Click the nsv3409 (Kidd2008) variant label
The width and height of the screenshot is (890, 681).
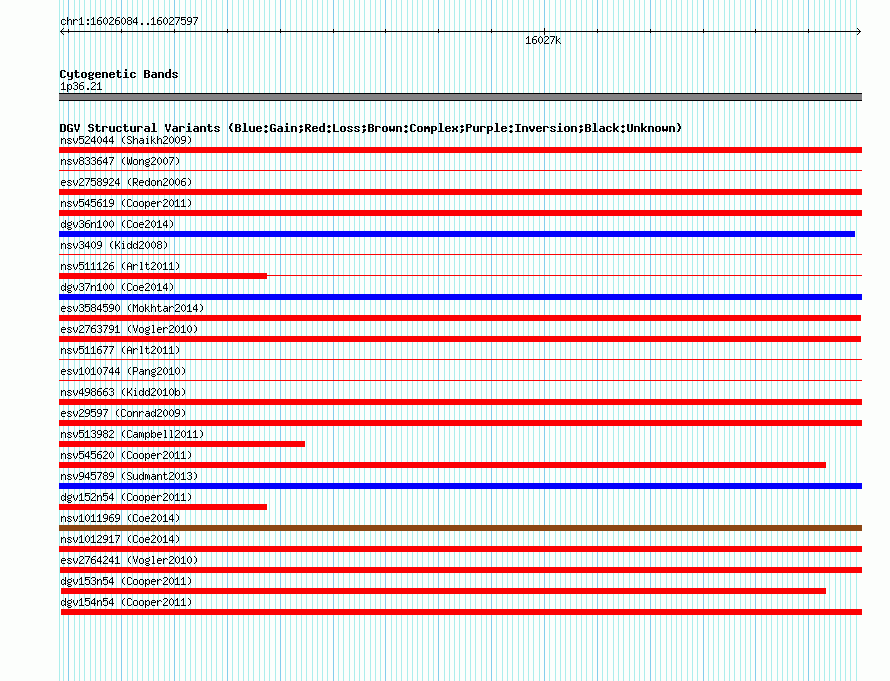click(x=114, y=245)
